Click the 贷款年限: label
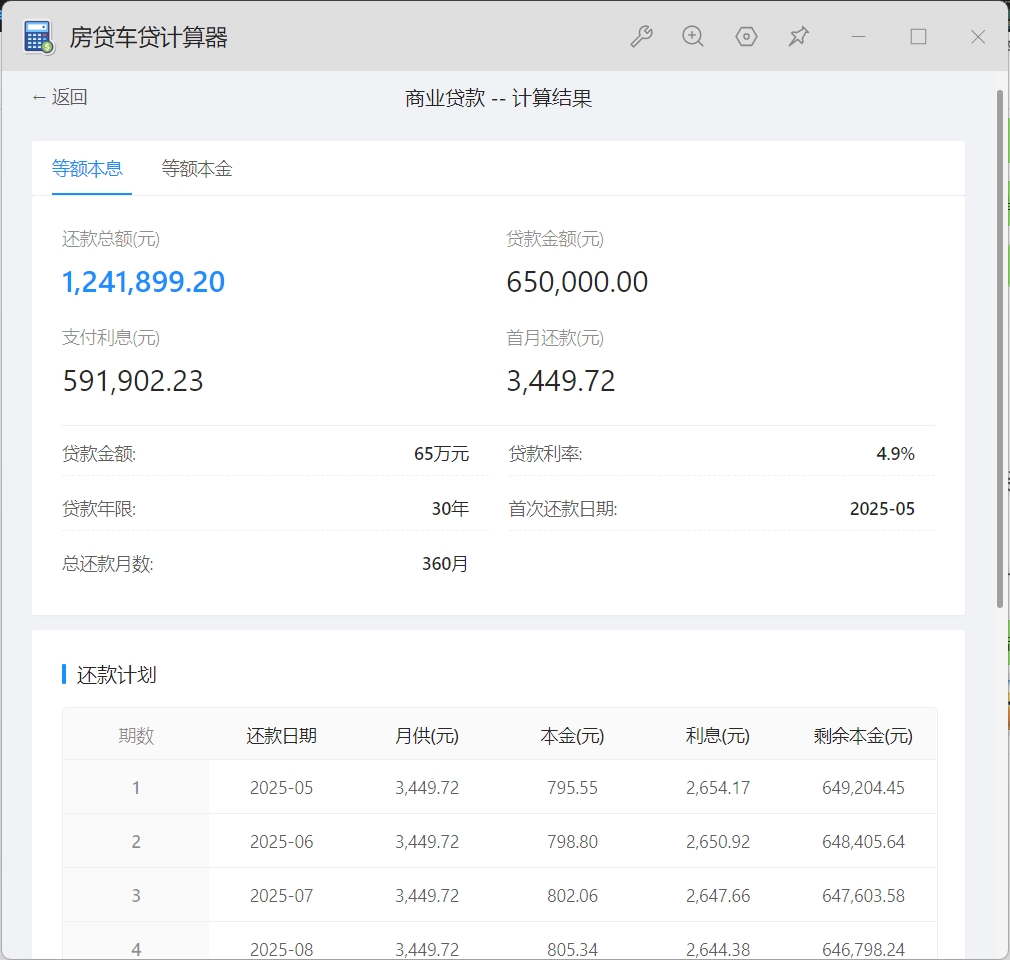The height and width of the screenshot is (960, 1010). tap(99, 509)
